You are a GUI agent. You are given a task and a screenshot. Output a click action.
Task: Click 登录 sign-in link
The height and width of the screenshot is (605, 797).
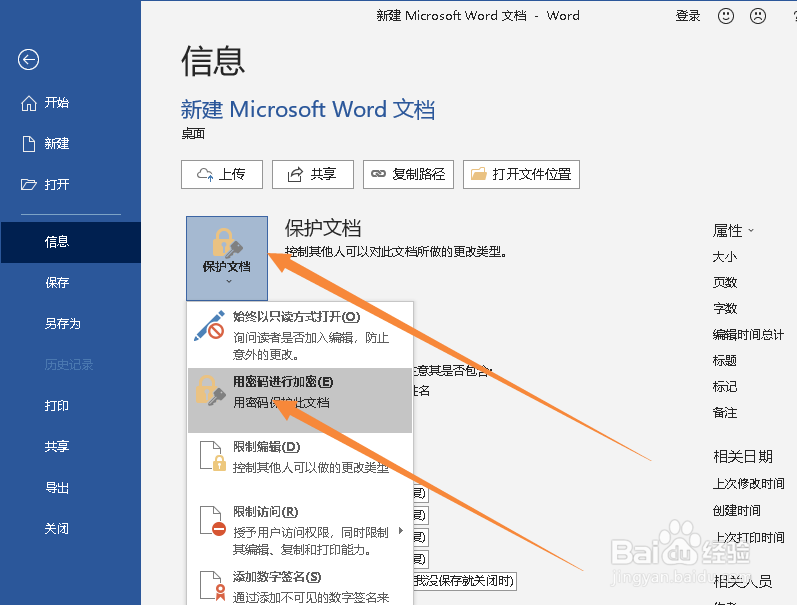pyautogui.click(x=688, y=16)
